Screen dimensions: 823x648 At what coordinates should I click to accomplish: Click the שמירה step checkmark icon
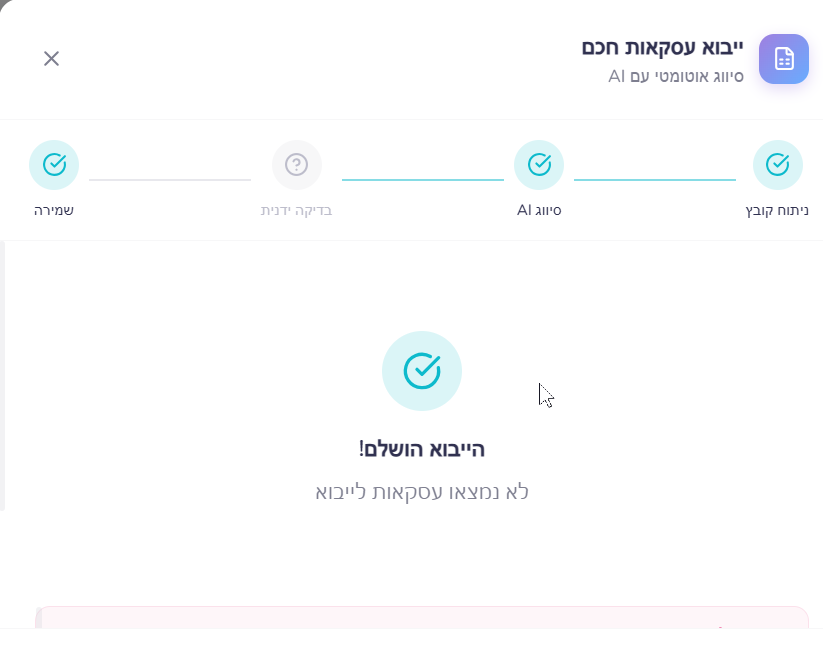(54, 165)
